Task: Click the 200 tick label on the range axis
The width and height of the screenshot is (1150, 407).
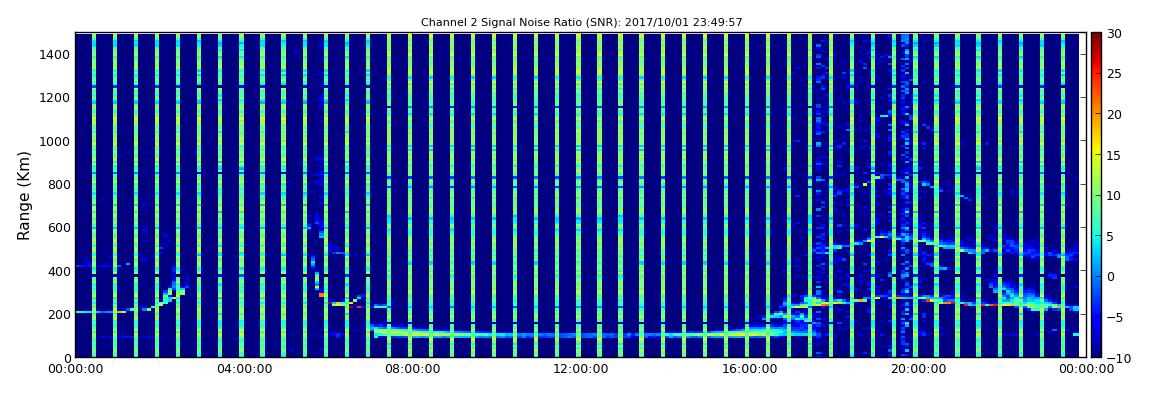Action: (59, 314)
